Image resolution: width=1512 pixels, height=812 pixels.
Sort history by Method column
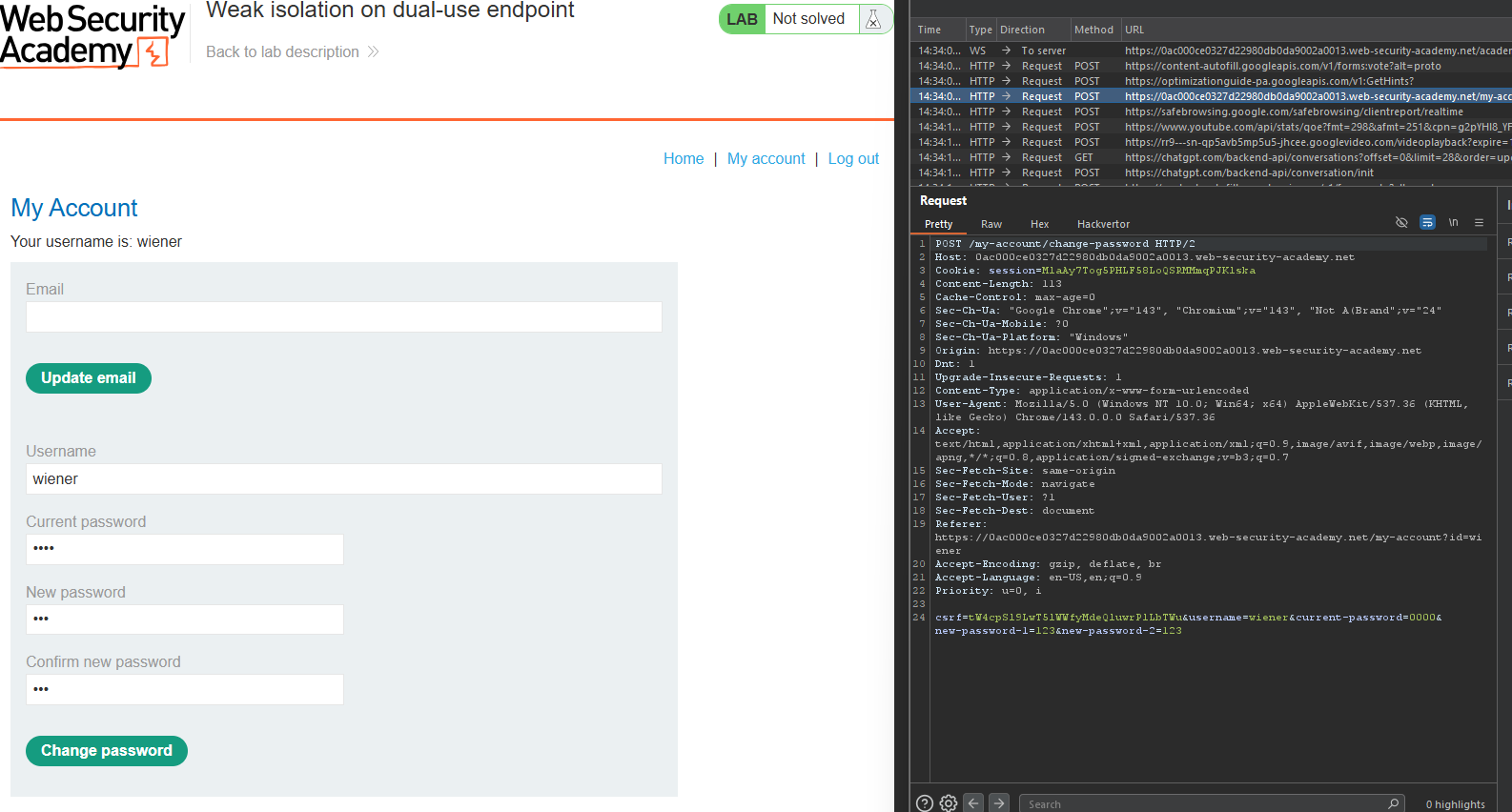(x=1093, y=30)
